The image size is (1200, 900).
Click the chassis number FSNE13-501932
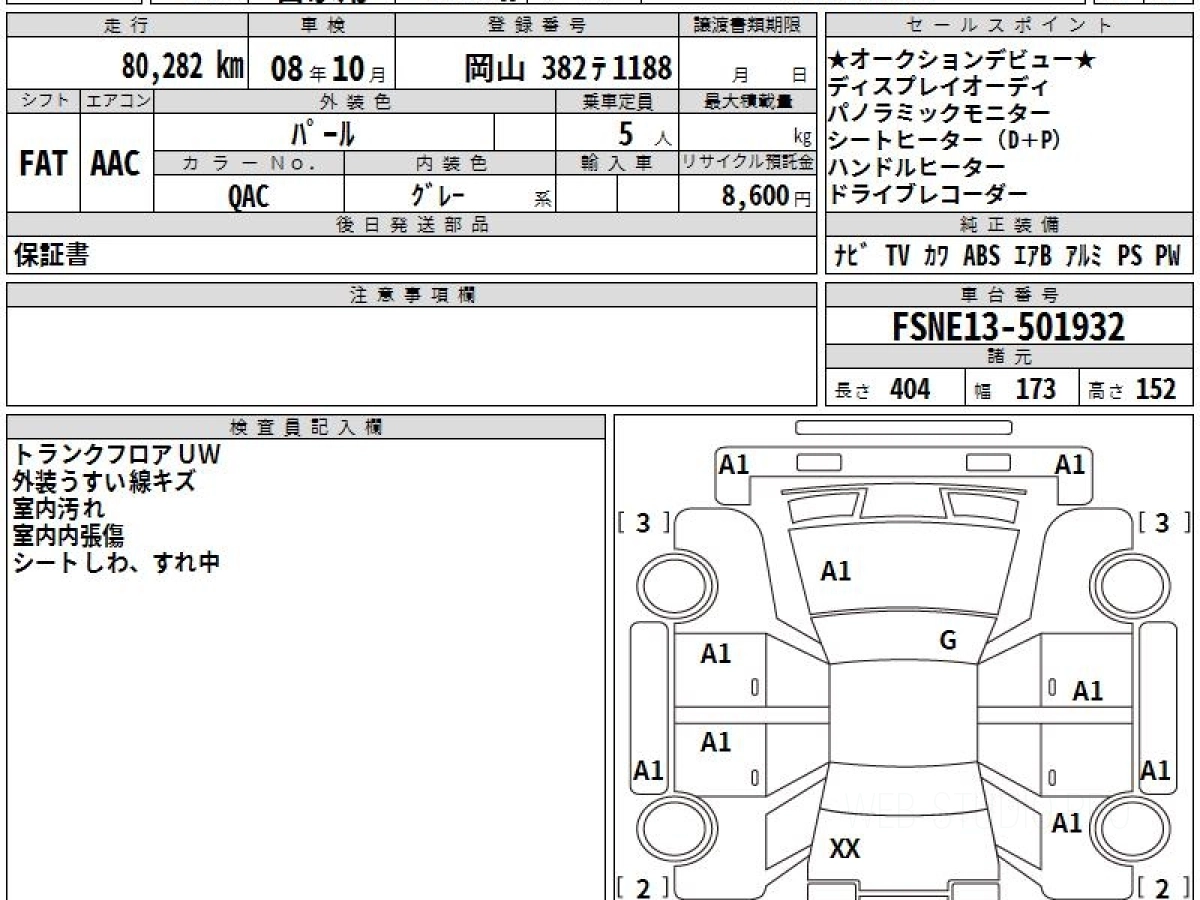1008,326
